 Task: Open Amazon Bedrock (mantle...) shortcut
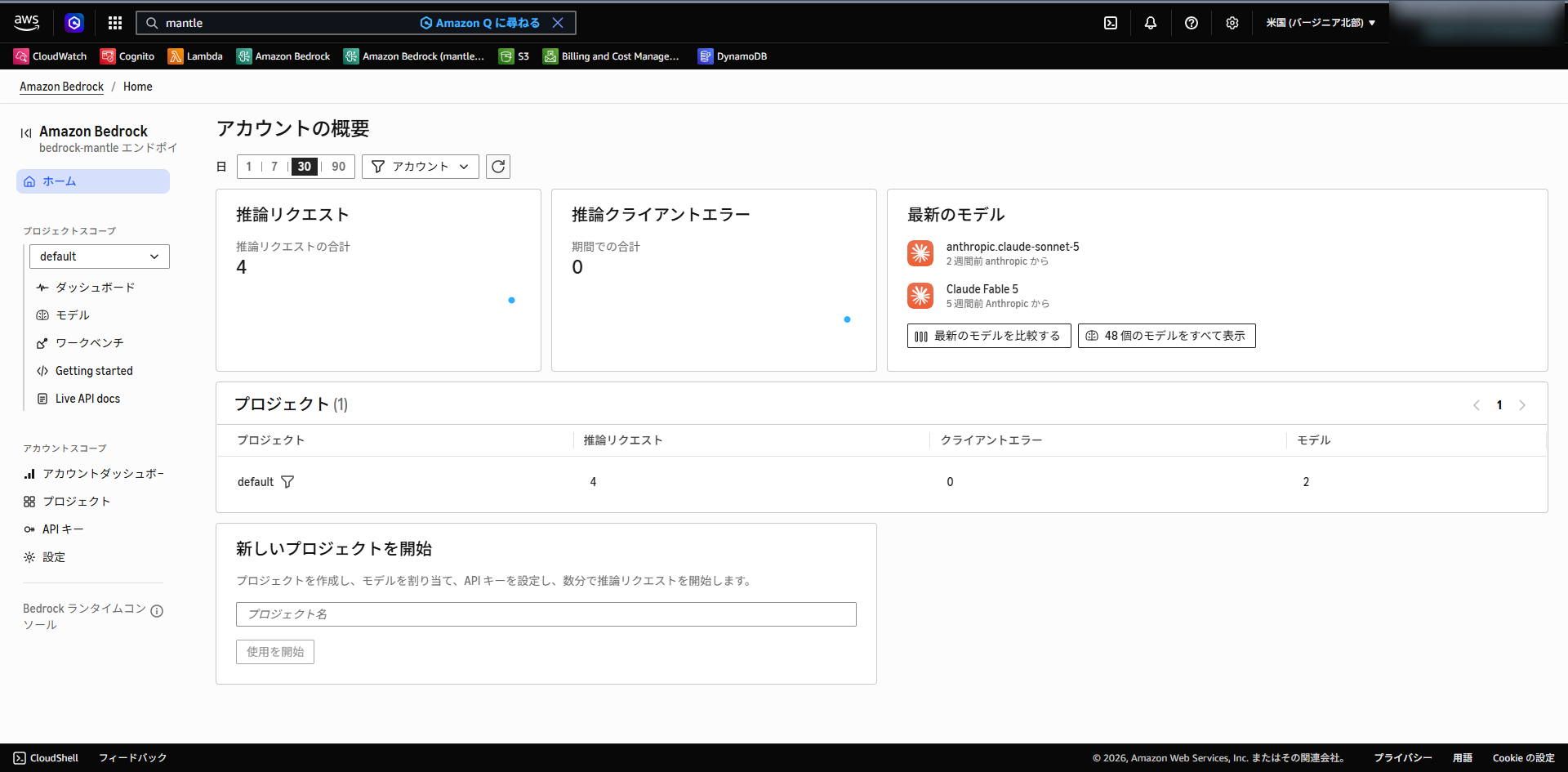414,56
